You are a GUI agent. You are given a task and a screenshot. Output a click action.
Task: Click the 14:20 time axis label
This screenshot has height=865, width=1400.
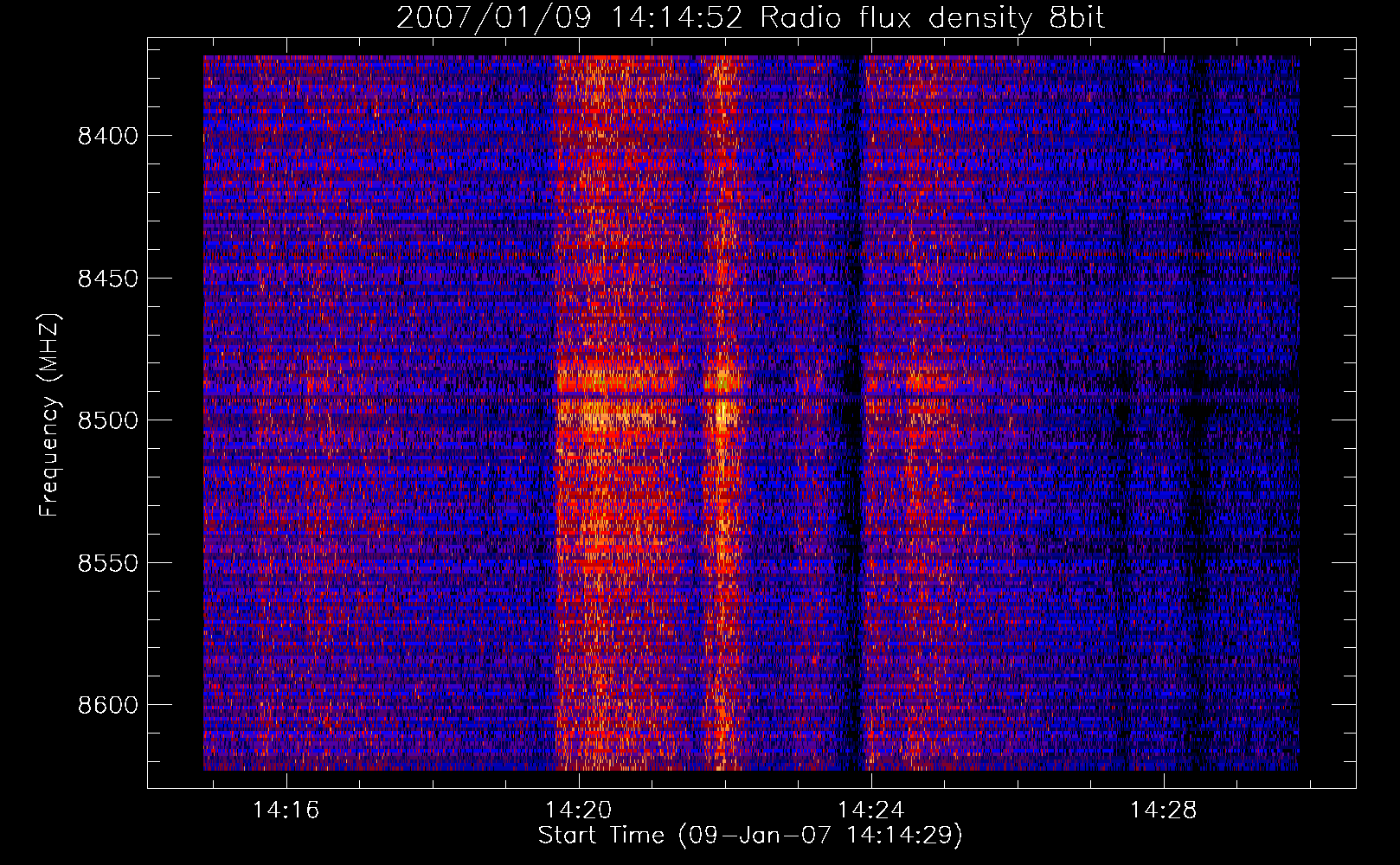click(x=578, y=811)
